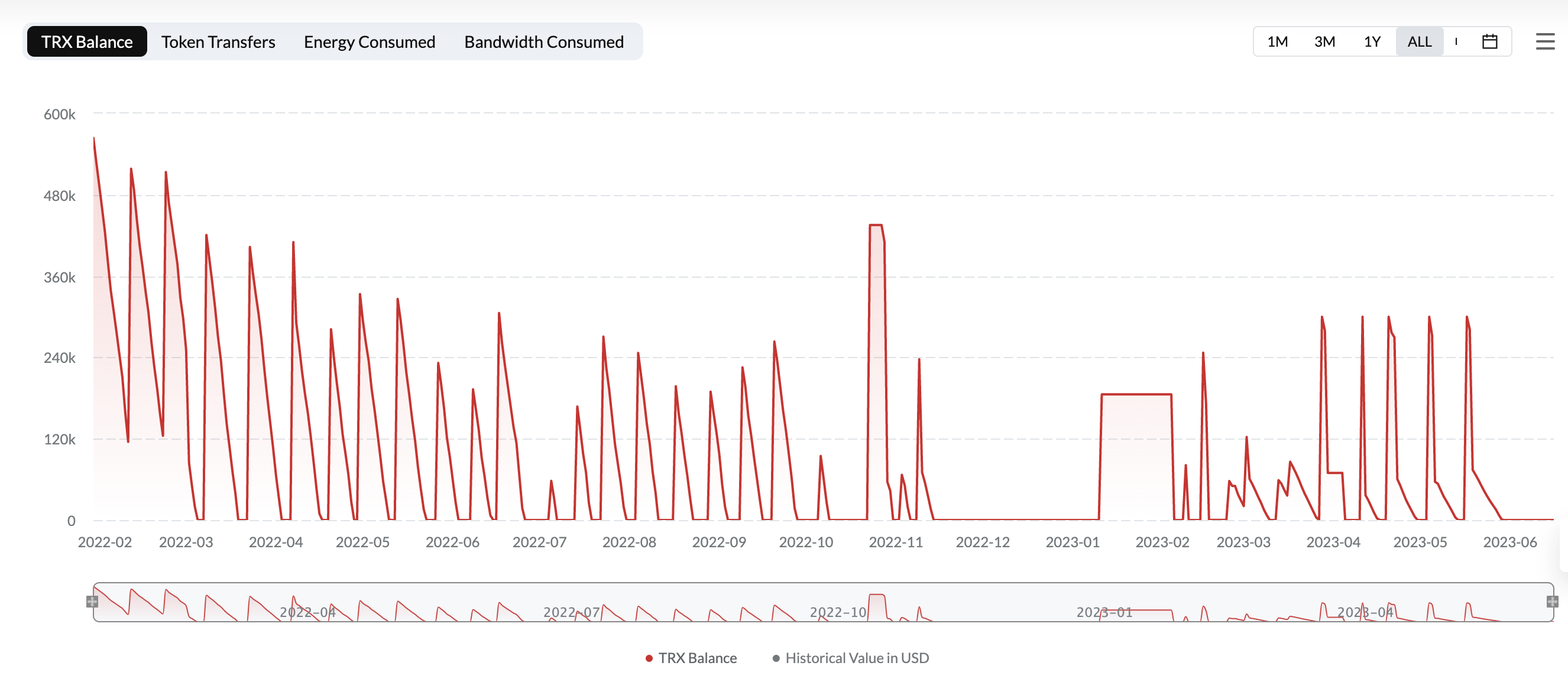The width and height of the screenshot is (1568, 682).
Task: Toggle TRX Balance series in legend
Action: (697, 658)
